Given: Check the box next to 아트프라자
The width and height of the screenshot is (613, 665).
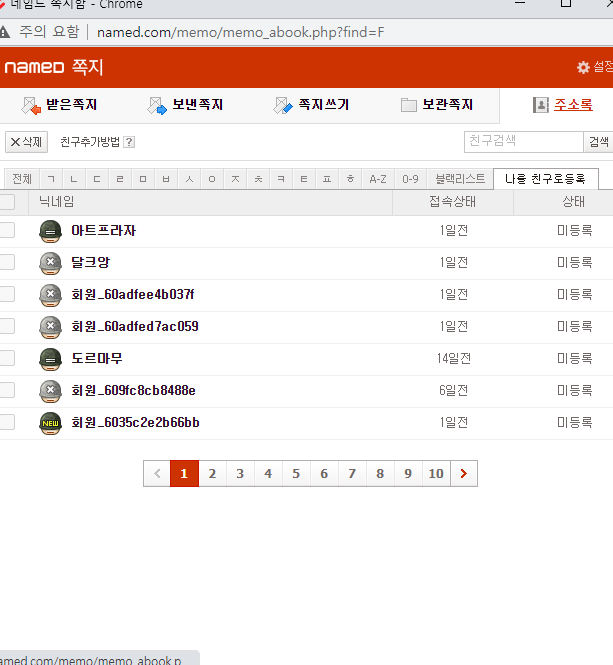Looking at the screenshot, I should point(7,230).
